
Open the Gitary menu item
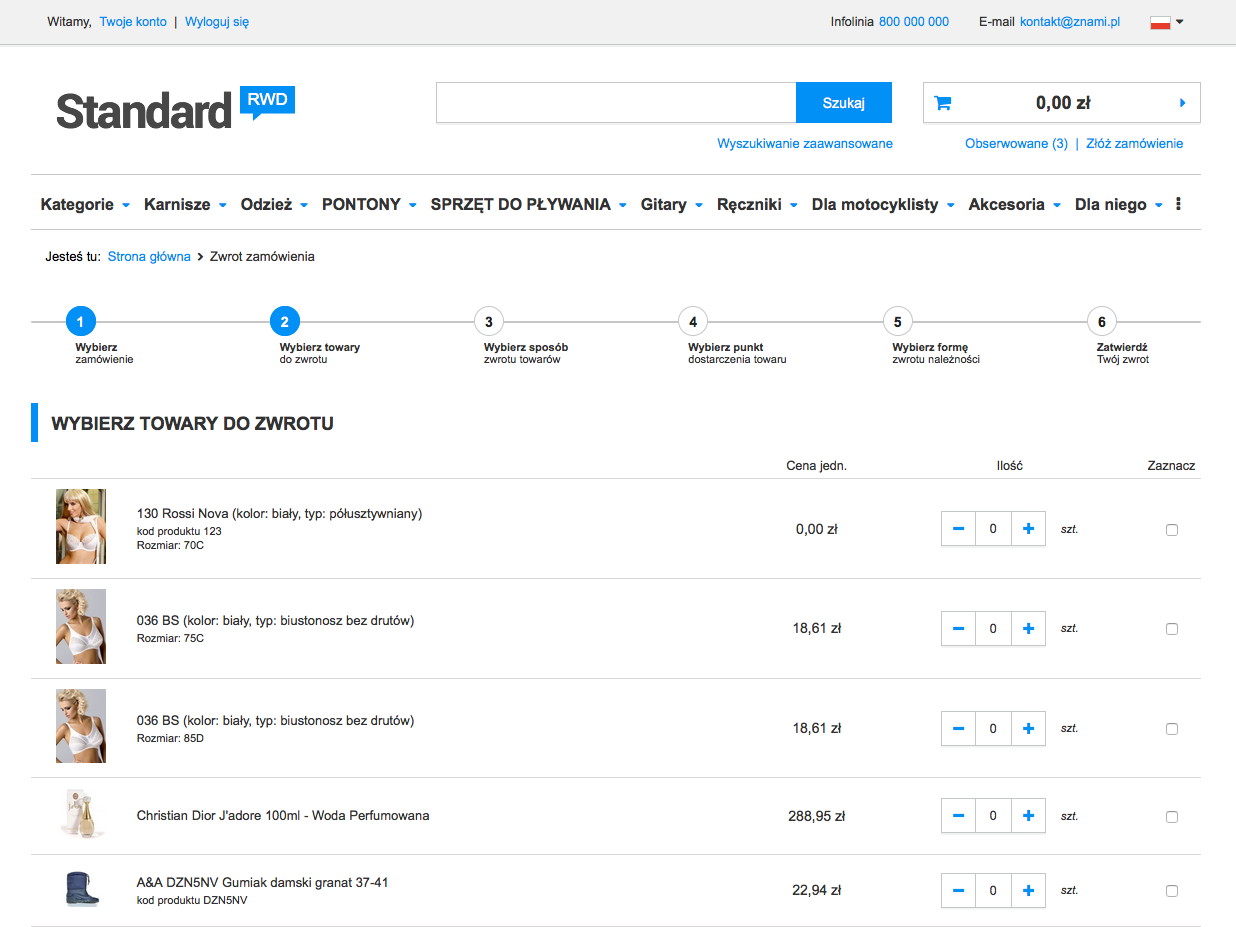coord(671,204)
